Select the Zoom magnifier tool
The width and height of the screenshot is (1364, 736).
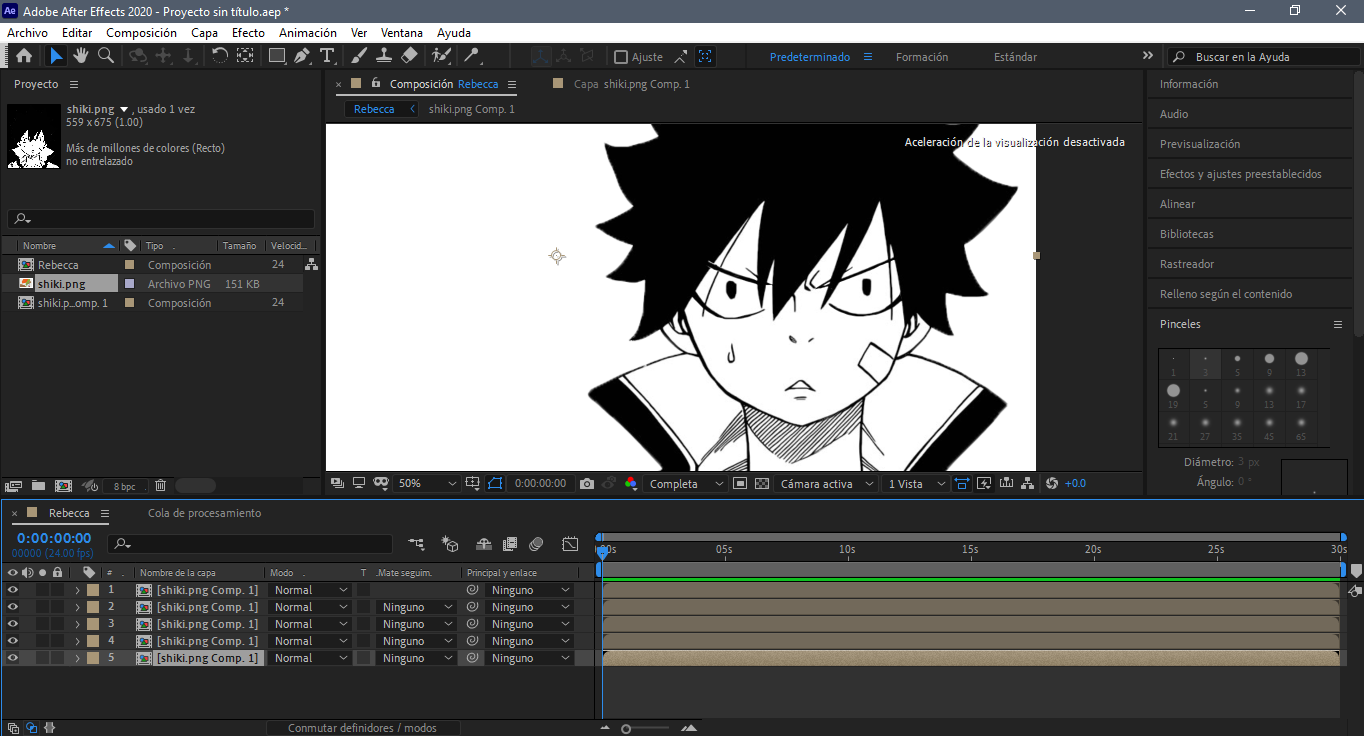105,56
